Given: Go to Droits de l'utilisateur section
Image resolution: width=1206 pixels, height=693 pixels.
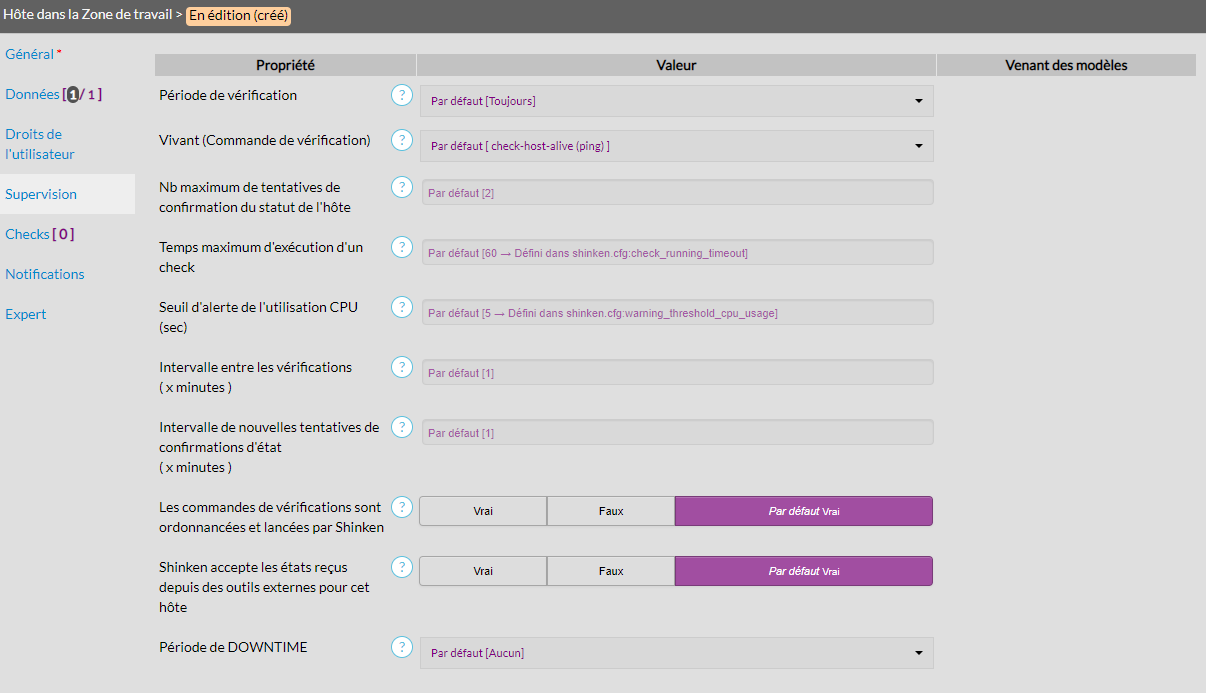Looking at the screenshot, I should [40, 144].
